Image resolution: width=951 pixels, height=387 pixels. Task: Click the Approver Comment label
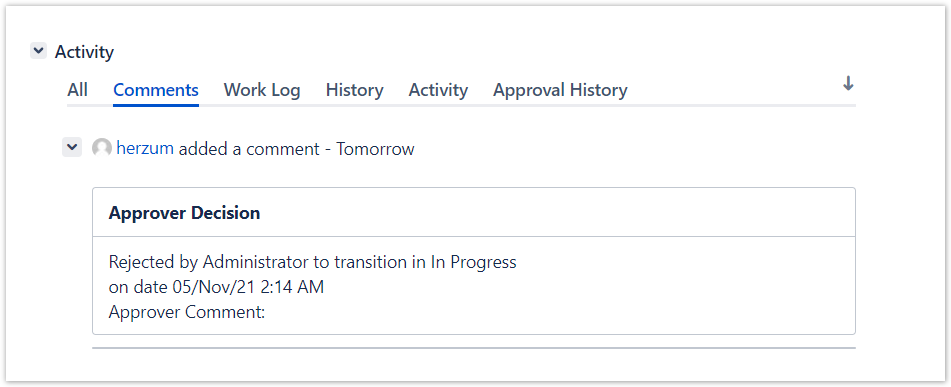(187, 312)
